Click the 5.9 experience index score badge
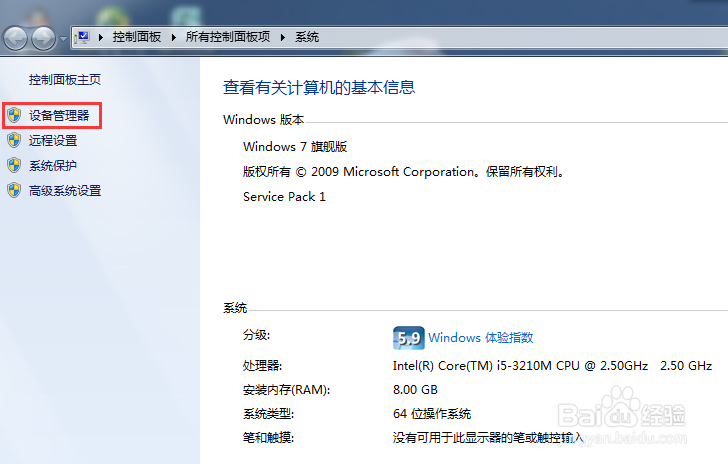Viewport: 728px width, 464px height. click(x=409, y=338)
